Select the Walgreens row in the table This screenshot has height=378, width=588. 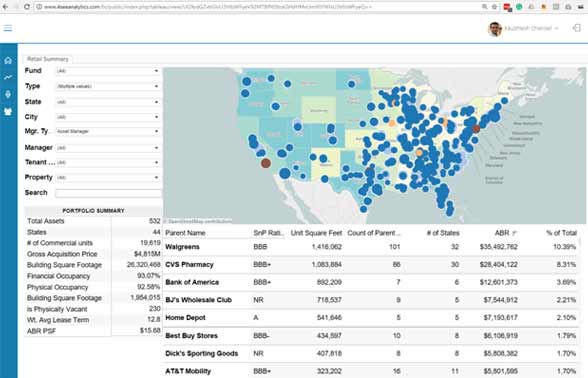click(x=371, y=247)
